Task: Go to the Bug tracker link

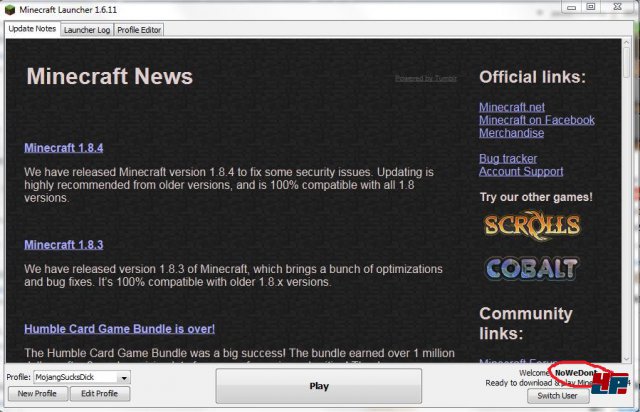Action: point(508,158)
